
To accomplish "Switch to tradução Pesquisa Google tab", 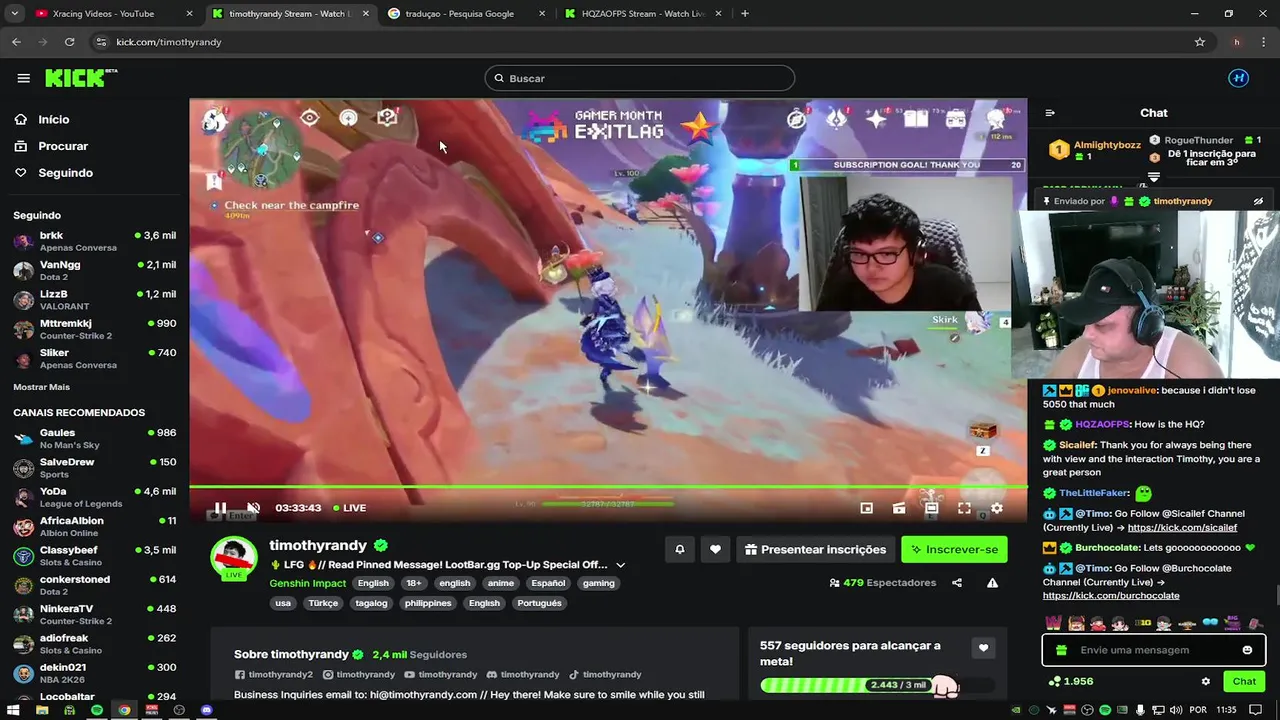I will point(465,14).
